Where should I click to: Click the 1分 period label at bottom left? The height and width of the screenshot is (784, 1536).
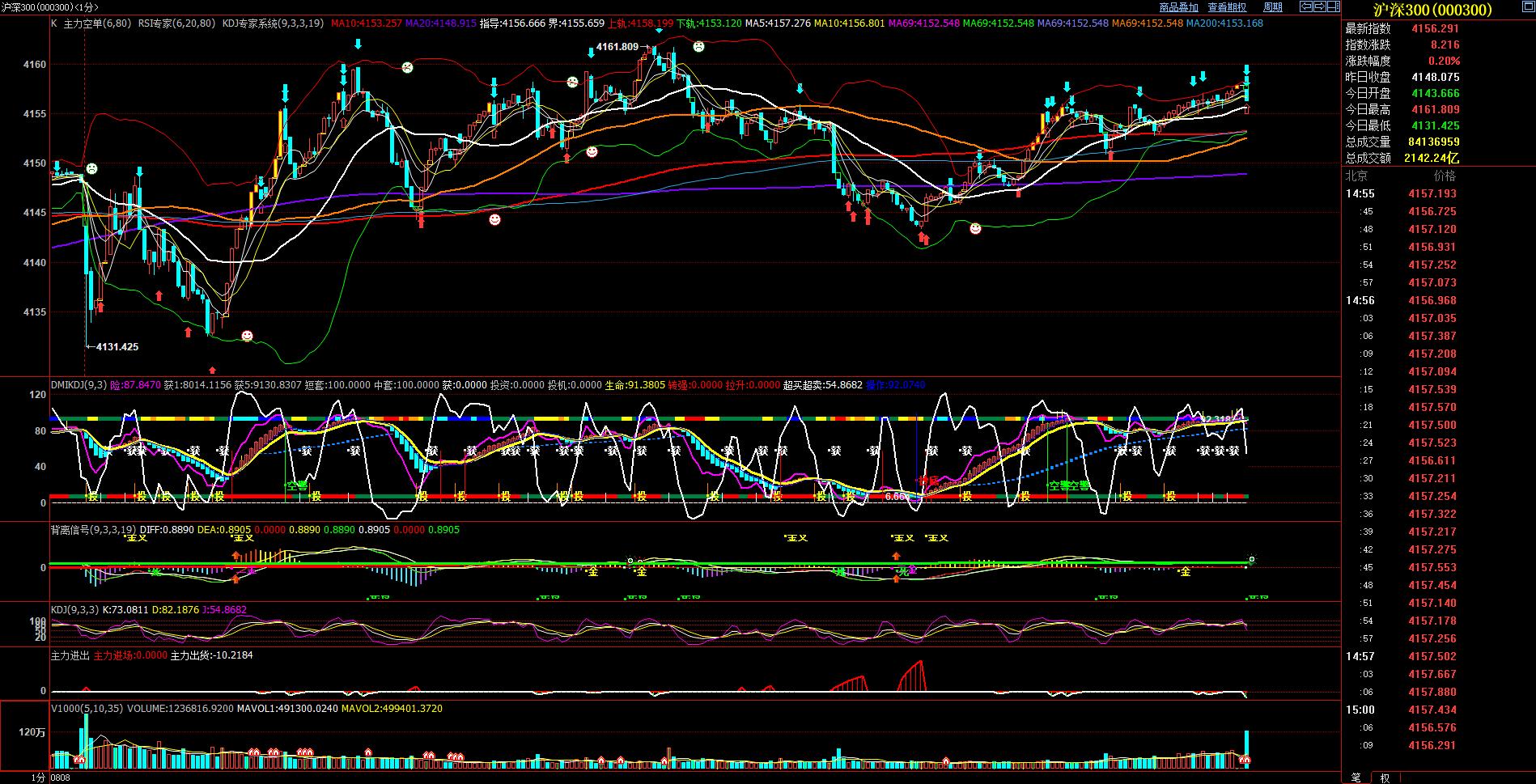(38, 778)
